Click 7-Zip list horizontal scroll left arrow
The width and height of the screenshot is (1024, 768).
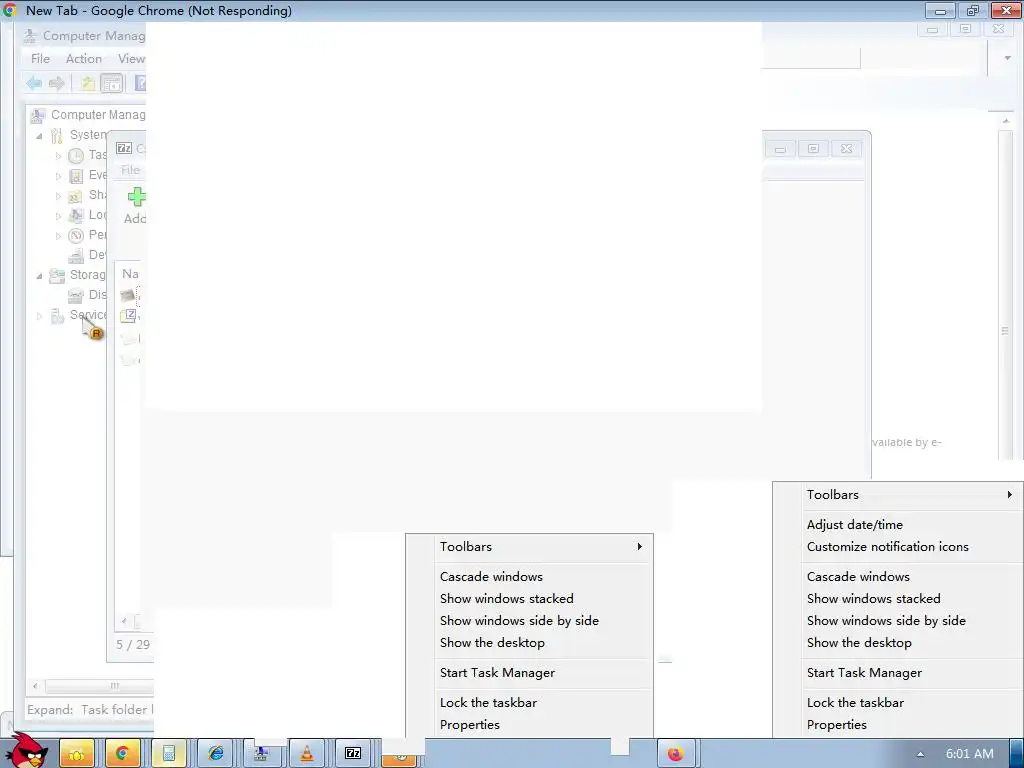pos(124,621)
